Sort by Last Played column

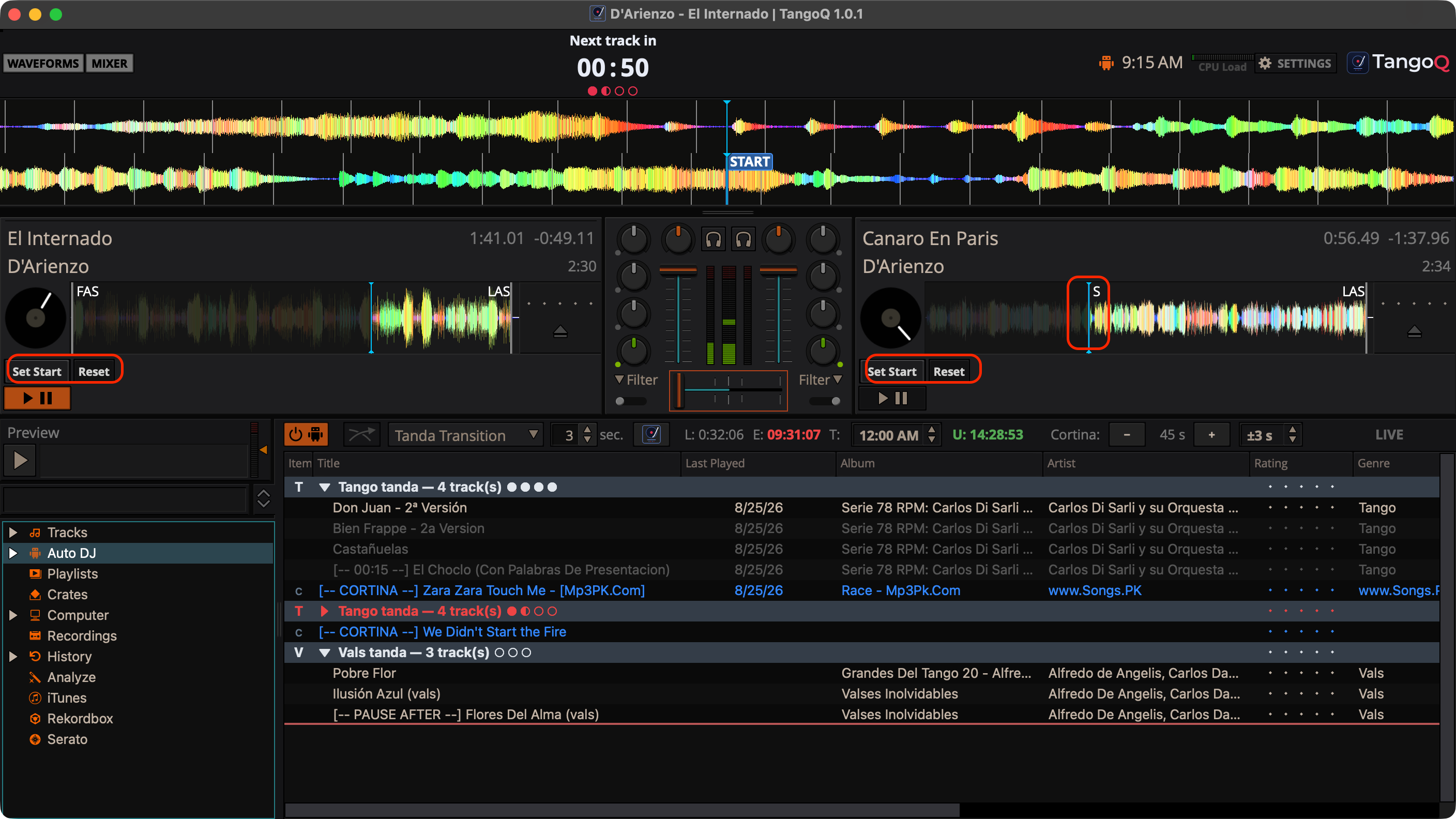759,463
